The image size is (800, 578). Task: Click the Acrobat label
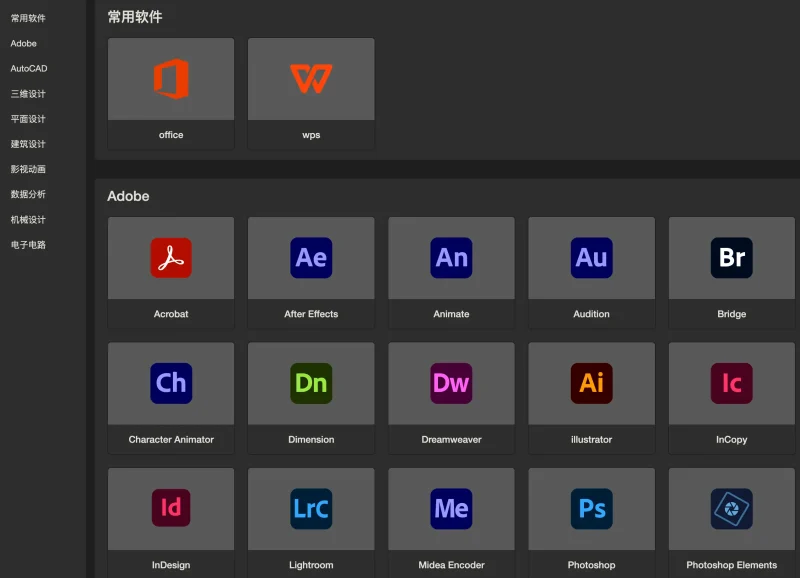pyautogui.click(x=171, y=314)
